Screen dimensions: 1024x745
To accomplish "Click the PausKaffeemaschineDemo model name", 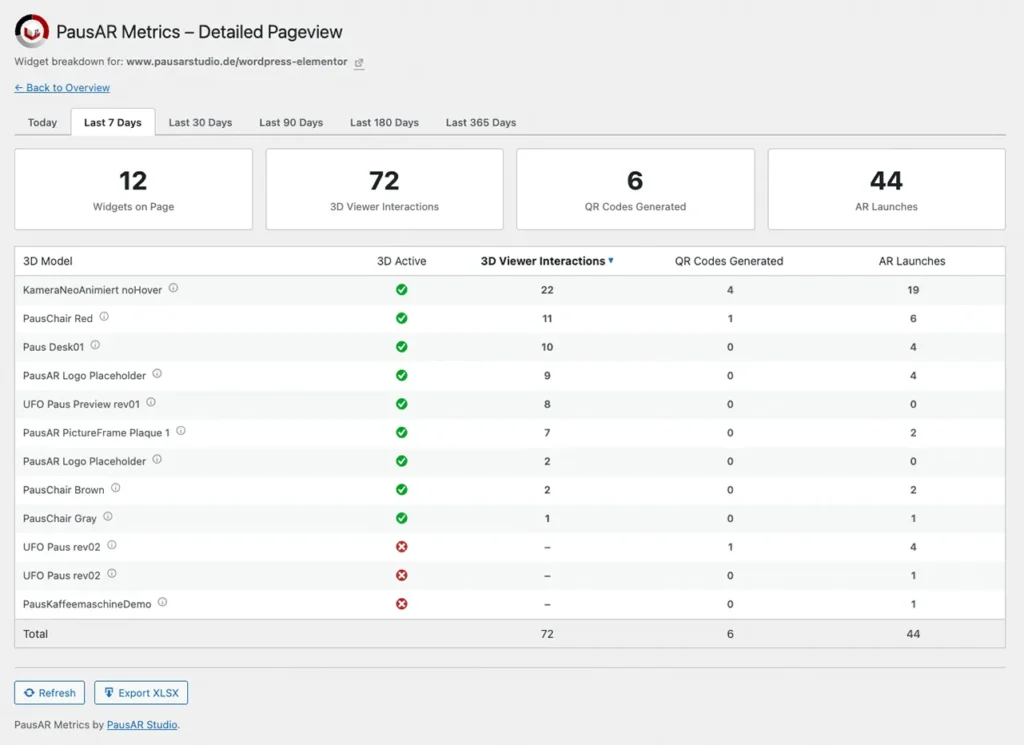I will point(87,604).
